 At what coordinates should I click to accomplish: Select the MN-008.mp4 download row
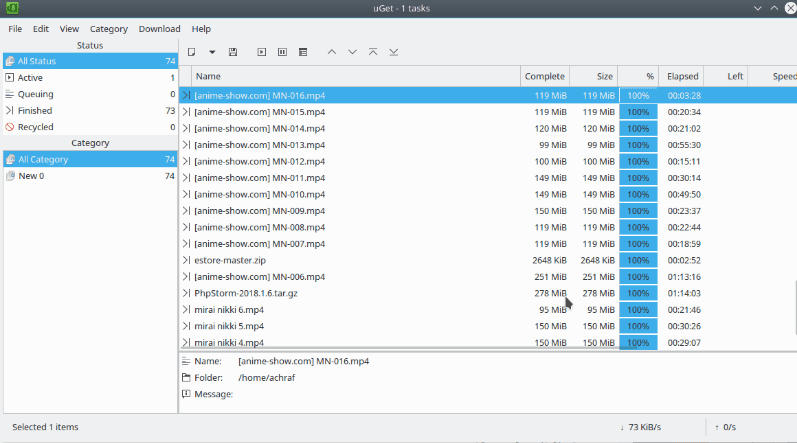[488, 227]
